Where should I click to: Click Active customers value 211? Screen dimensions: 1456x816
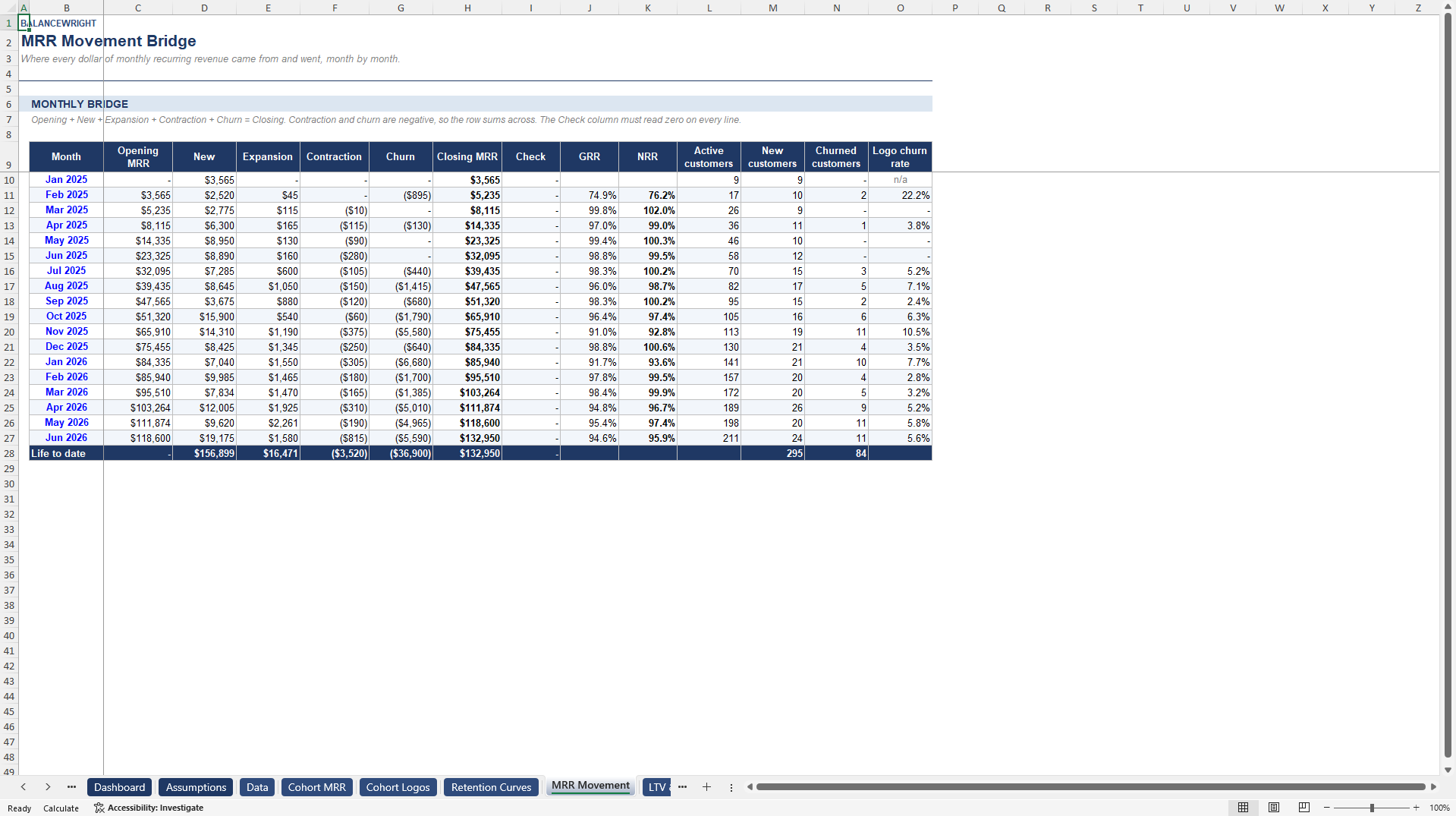click(709, 438)
